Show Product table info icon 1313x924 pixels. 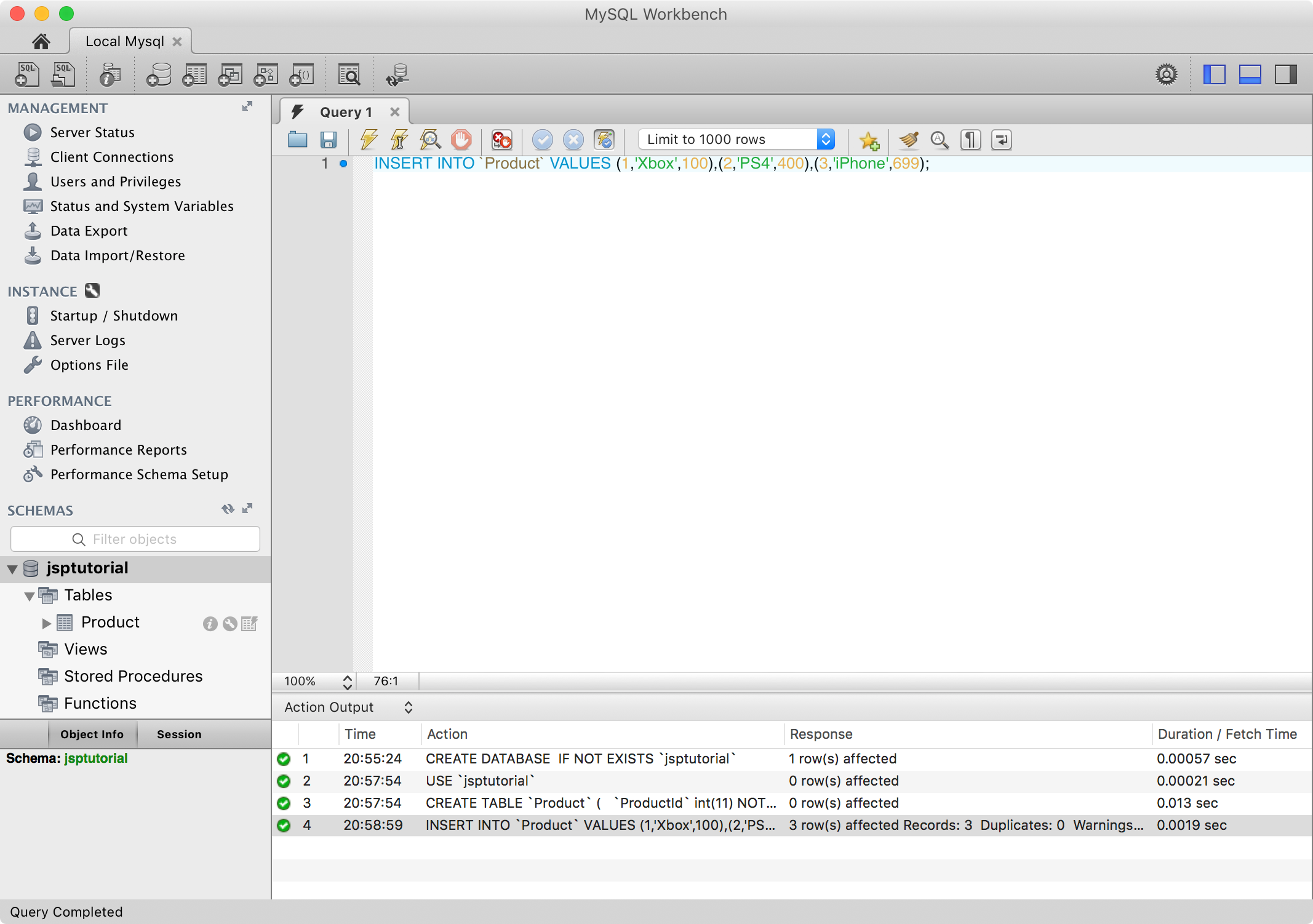[210, 624]
